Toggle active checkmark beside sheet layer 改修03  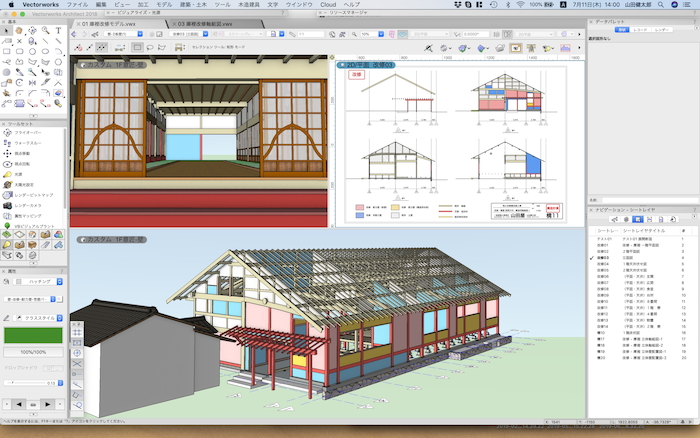(x=591, y=256)
